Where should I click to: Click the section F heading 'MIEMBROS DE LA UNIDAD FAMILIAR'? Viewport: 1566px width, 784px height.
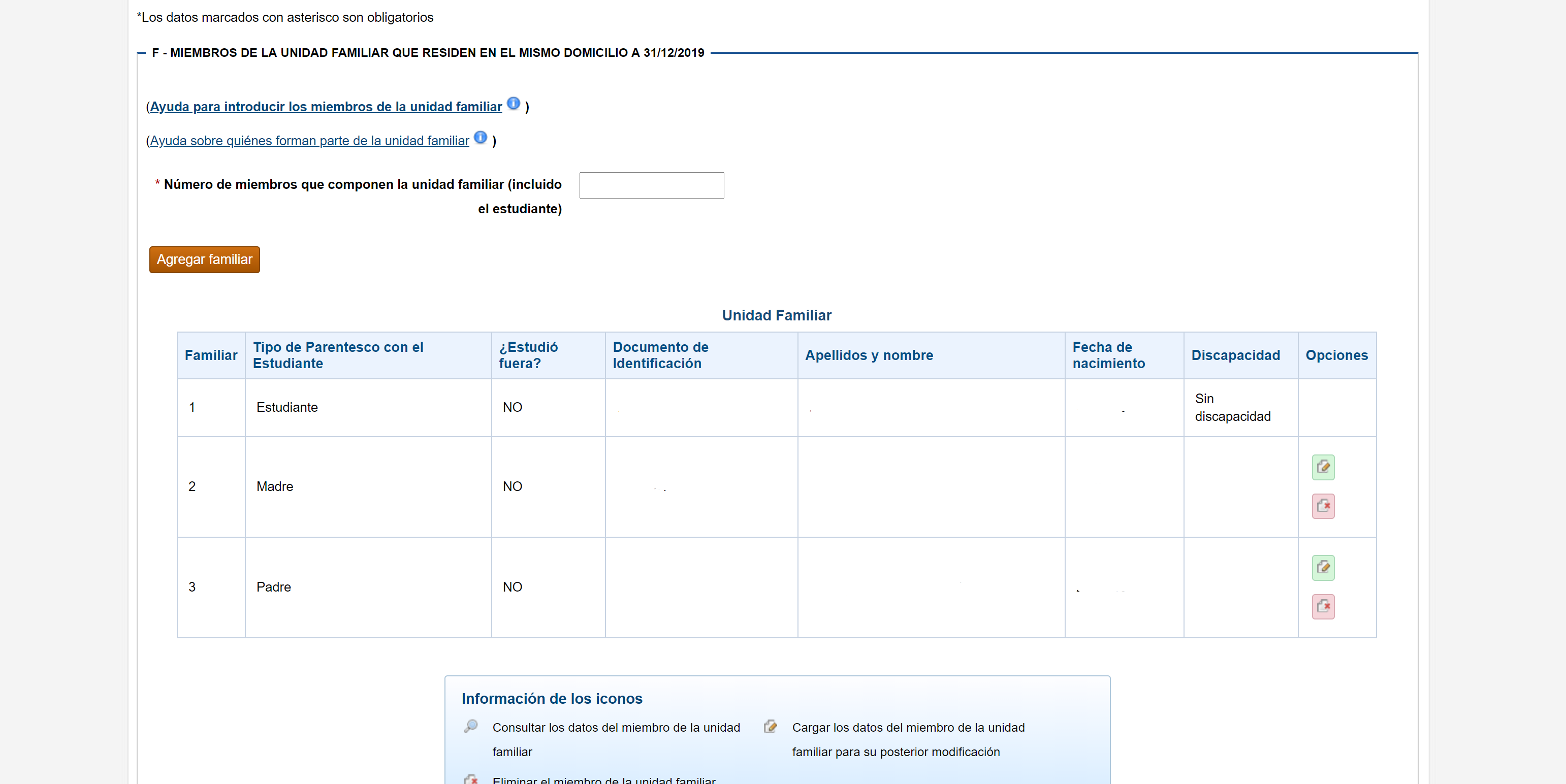click(428, 53)
